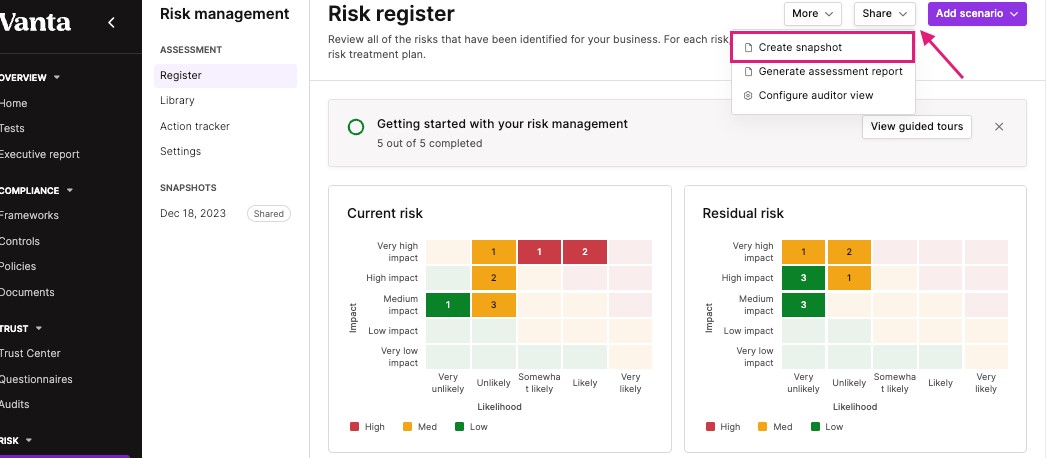Click Low legend swatch under Residual risk

(815, 427)
